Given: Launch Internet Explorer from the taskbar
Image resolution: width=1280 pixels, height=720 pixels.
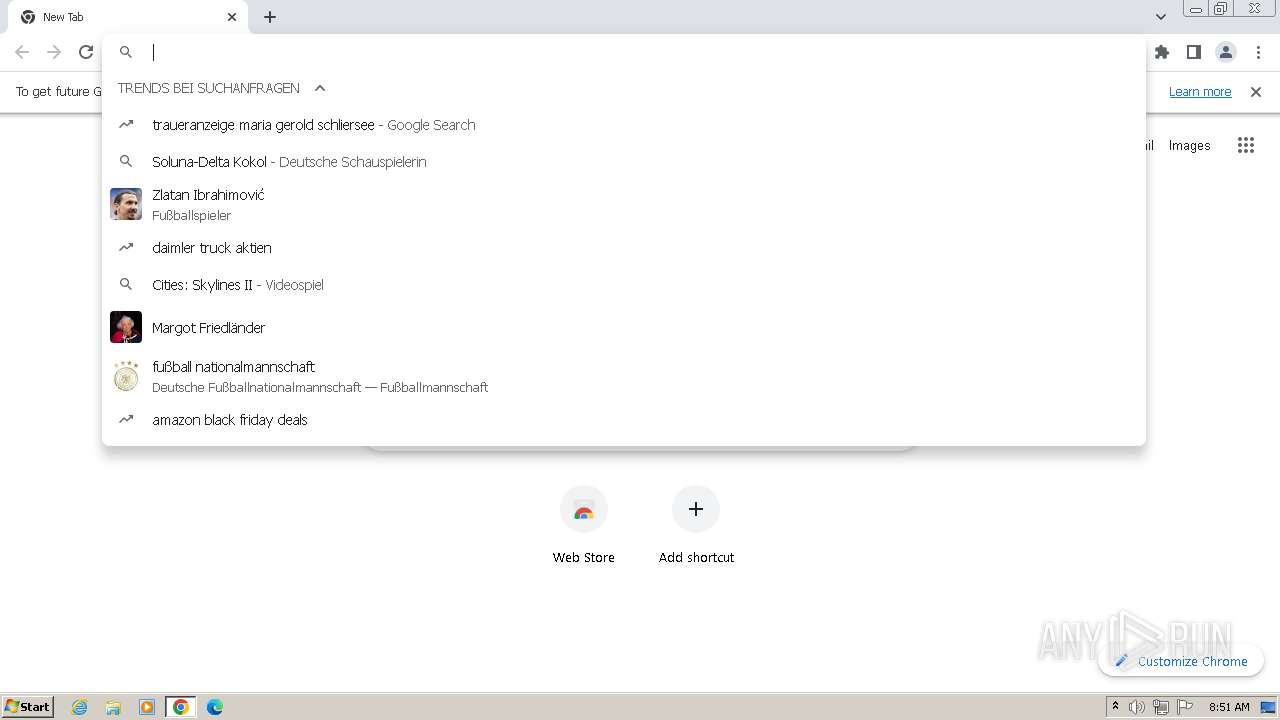Looking at the screenshot, I should point(80,707).
